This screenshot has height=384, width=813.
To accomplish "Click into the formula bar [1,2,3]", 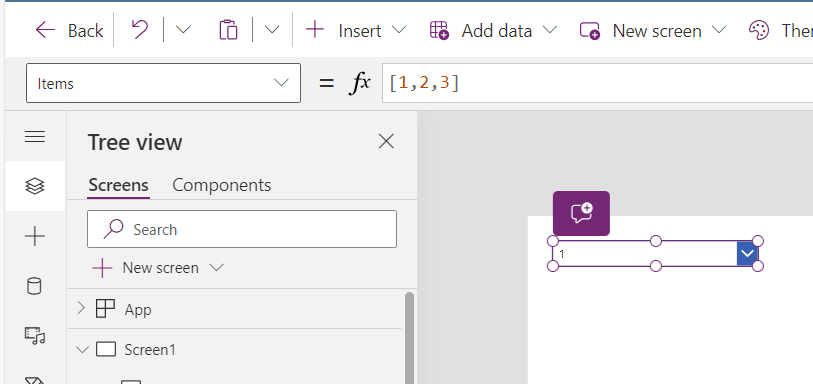I will pos(597,83).
